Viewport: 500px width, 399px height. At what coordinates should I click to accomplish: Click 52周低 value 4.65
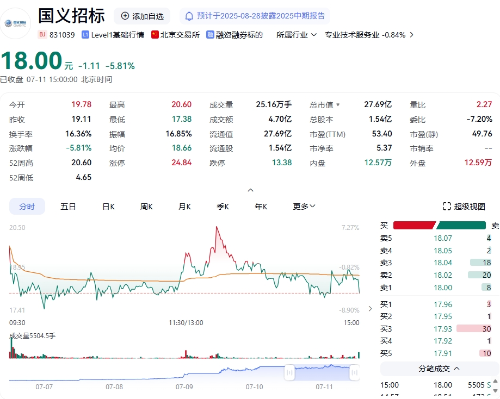pos(83,177)
